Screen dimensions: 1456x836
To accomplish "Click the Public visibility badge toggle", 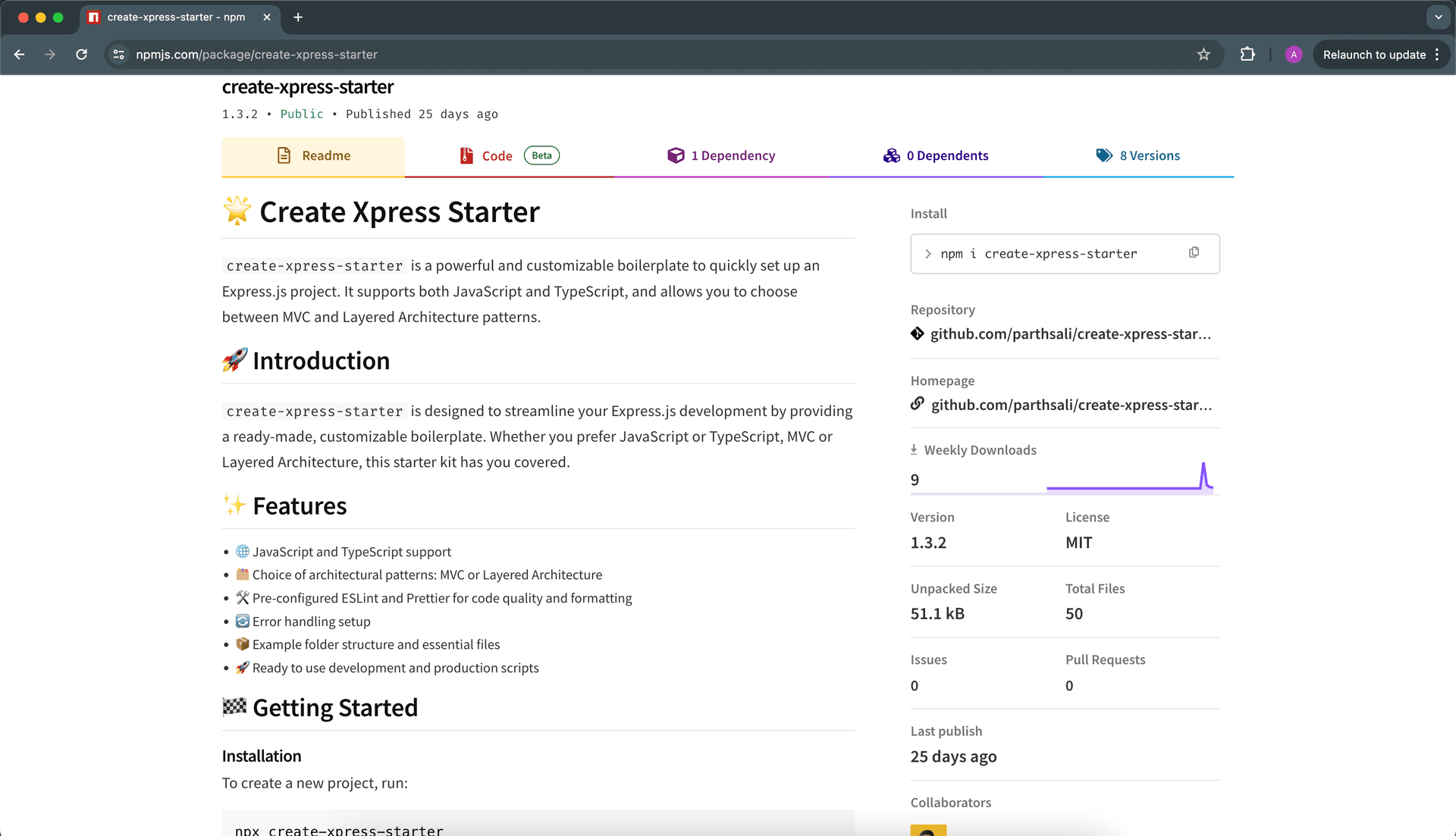I will [301, 114].
